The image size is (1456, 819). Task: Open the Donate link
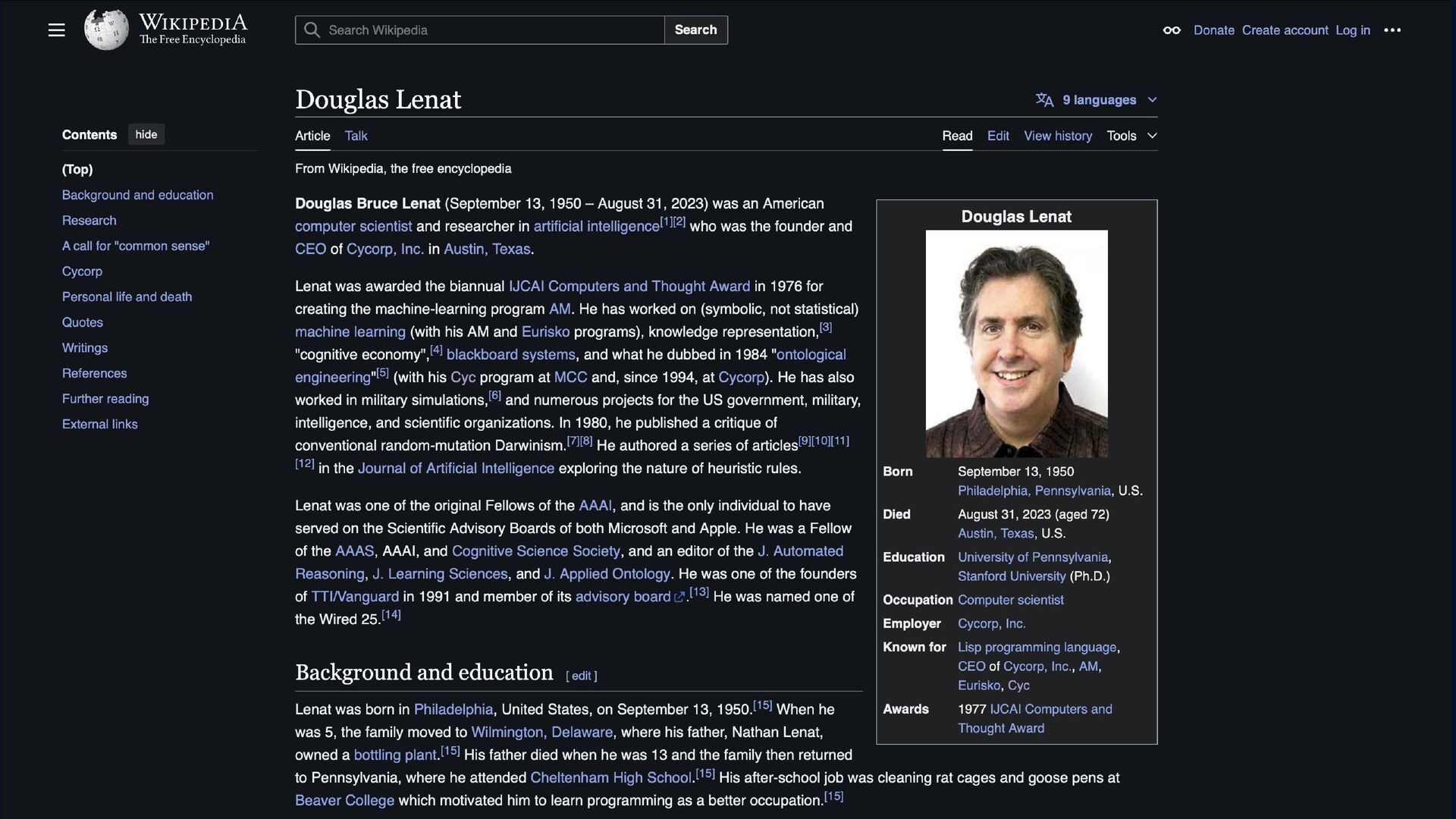(x=1213, y=30)
